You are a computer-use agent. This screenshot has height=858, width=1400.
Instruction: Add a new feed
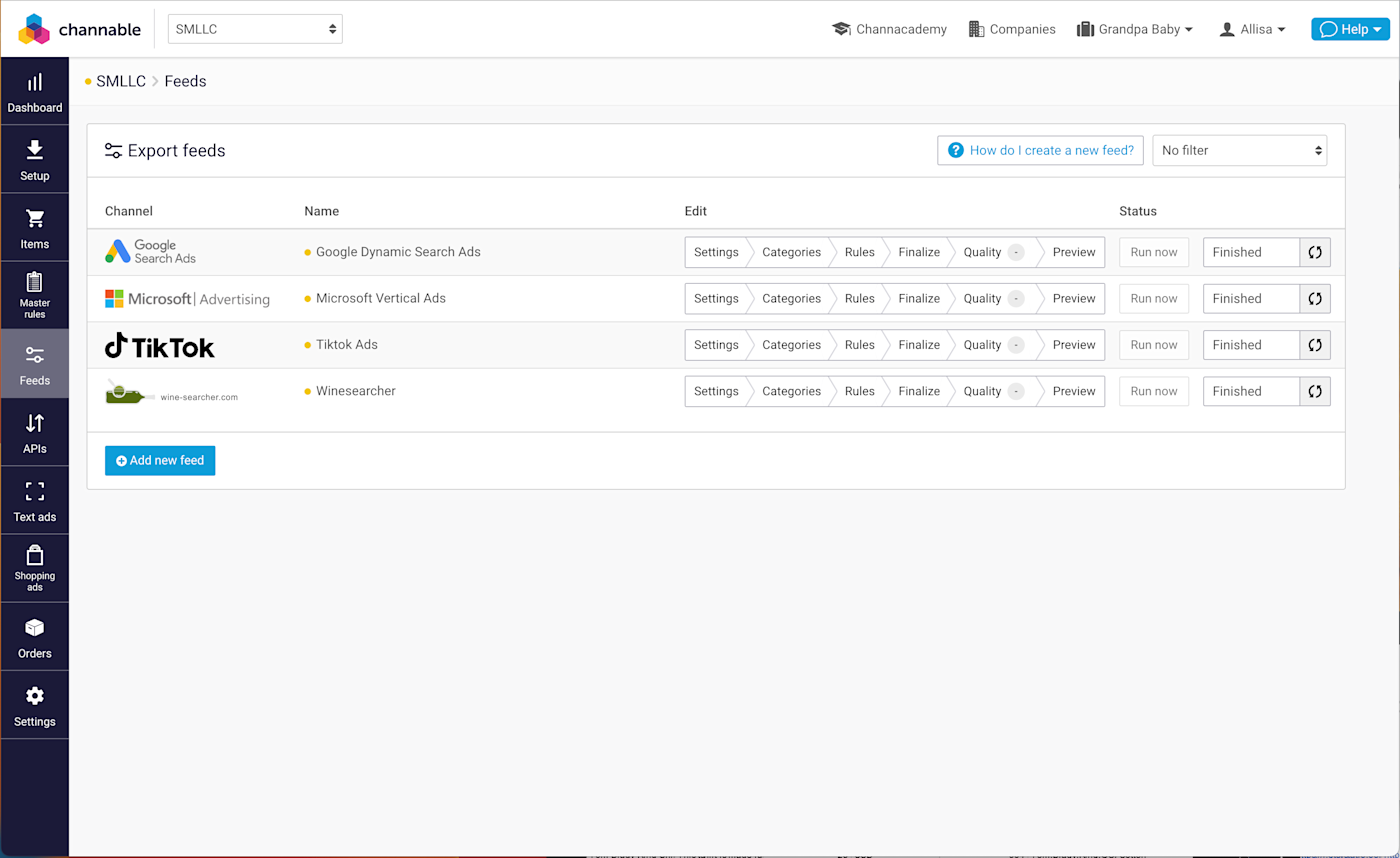point(159,460)
